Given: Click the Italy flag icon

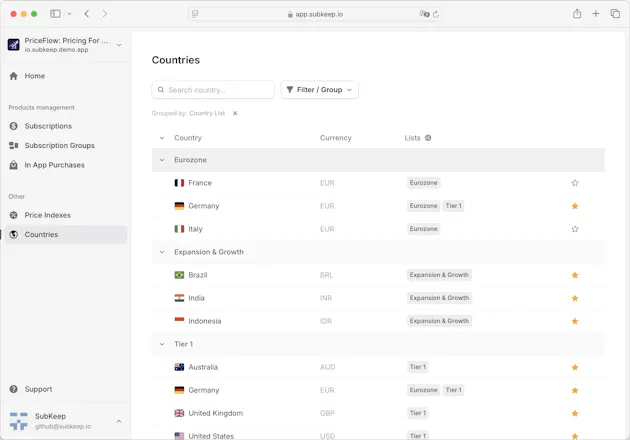Looking at the screenshot, I should tap(179, 229).
